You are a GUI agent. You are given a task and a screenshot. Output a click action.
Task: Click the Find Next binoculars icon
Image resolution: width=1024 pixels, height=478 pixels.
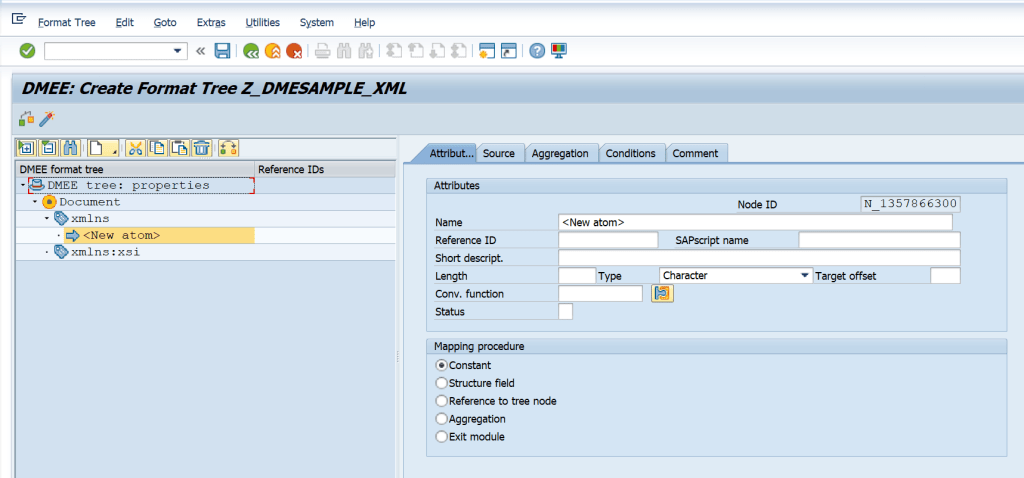tap(366, 51)
